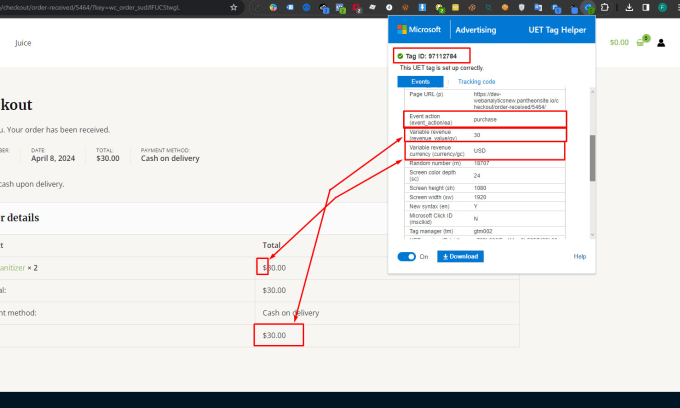The image size is (680, 408).
Task: Toggle the browser side panel icon
Action: pyautogui.click(x=646, y=7)
